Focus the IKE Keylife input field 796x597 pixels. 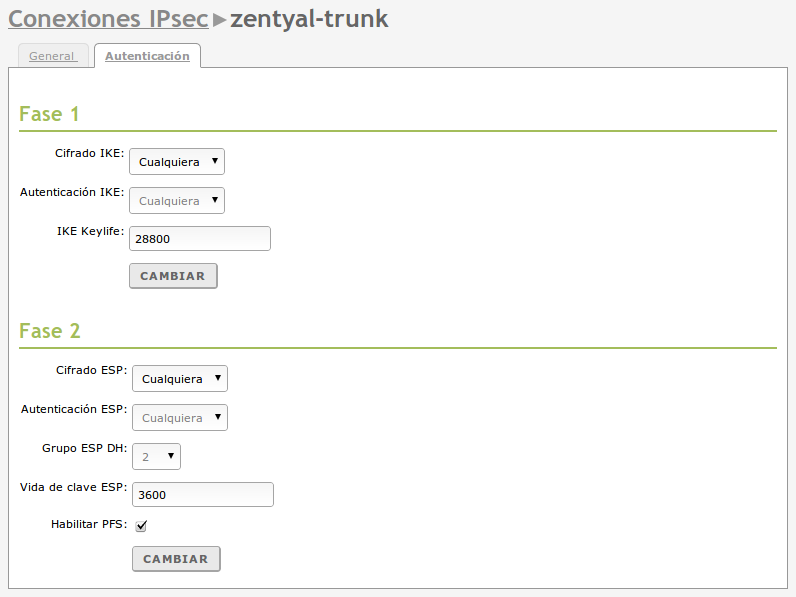tap(200, 239)
